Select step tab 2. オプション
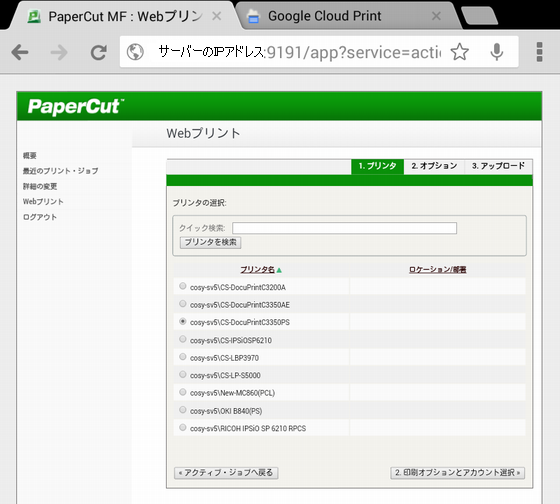This screenshot has width=560, height=504. 434,166
